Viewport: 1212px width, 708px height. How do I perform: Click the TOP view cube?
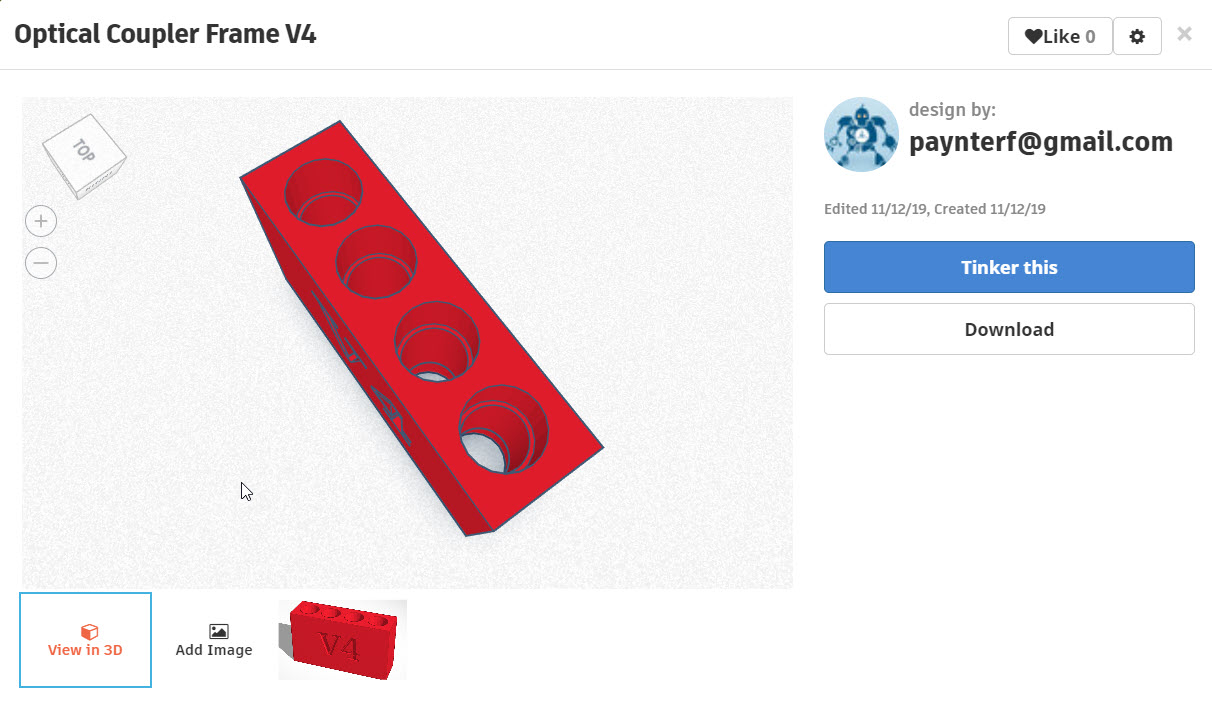point(84,155)
